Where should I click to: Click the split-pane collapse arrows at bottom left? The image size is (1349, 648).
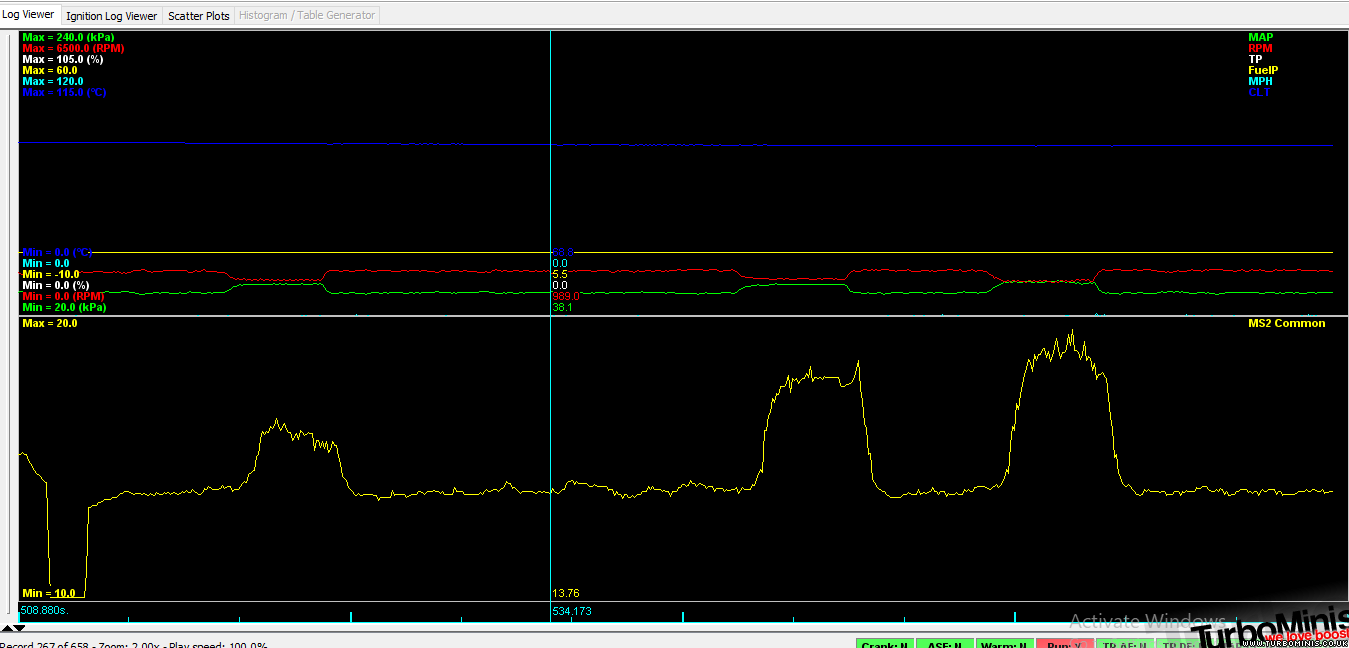12,628
